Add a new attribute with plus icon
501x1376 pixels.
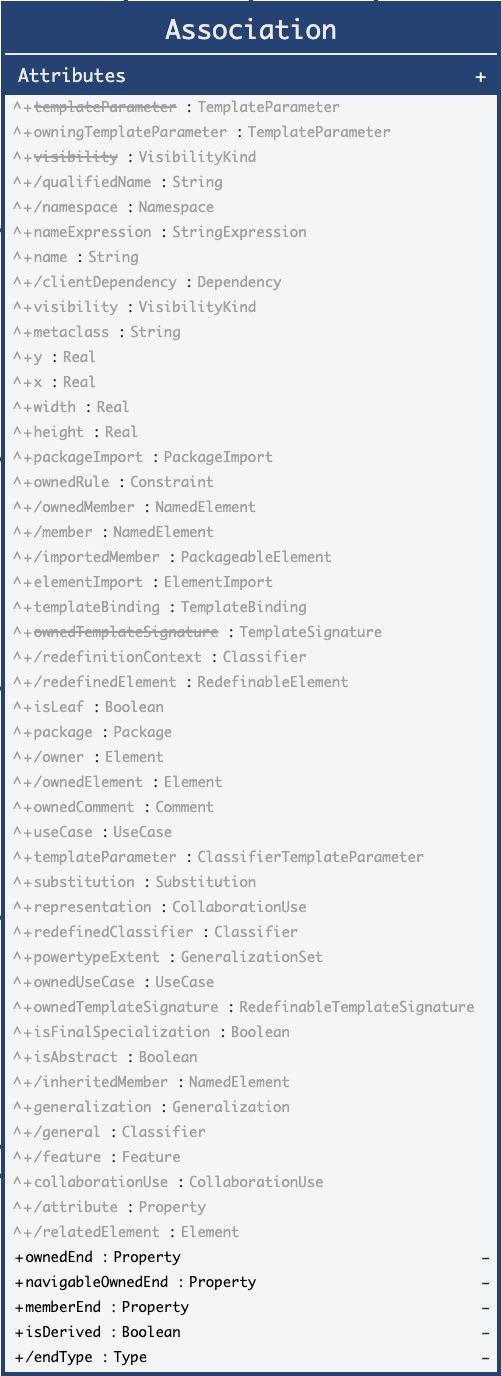[481, 76]
